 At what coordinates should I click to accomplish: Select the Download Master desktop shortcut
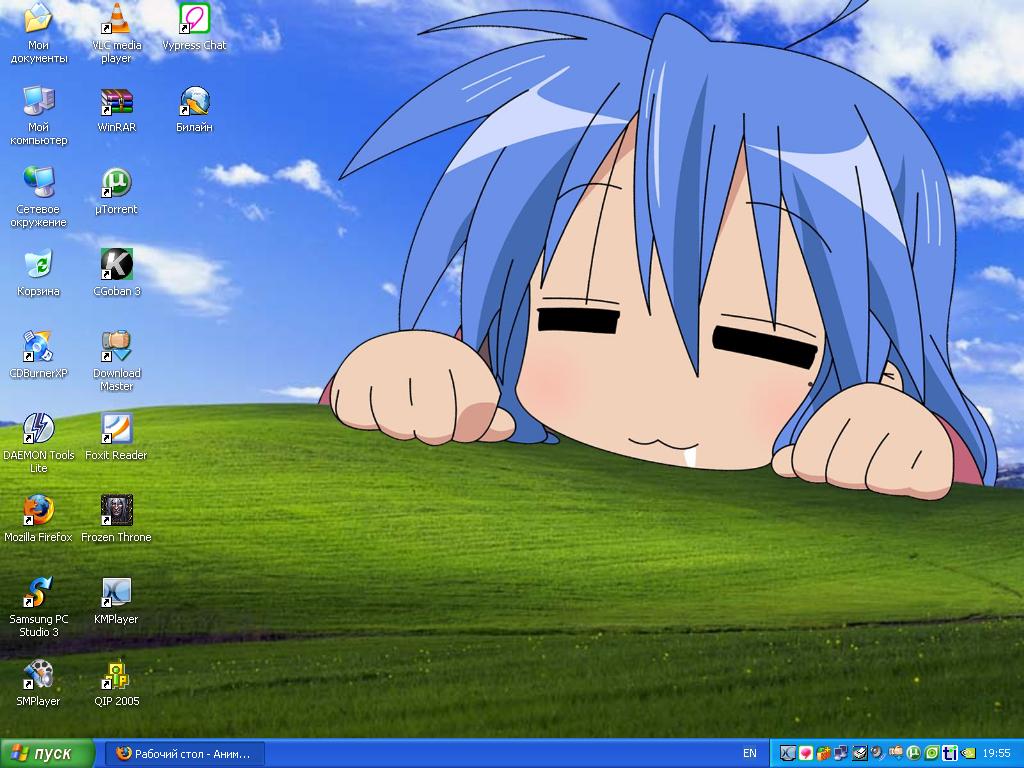(116, 361)
